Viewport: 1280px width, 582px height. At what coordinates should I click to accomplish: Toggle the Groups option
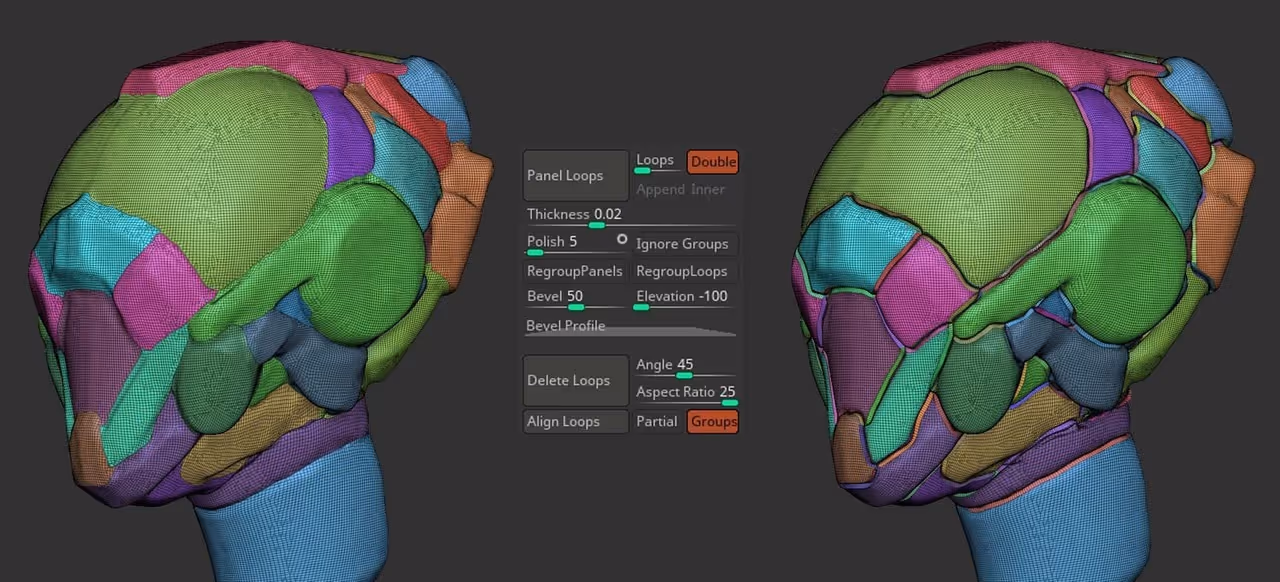coord(713,422)
